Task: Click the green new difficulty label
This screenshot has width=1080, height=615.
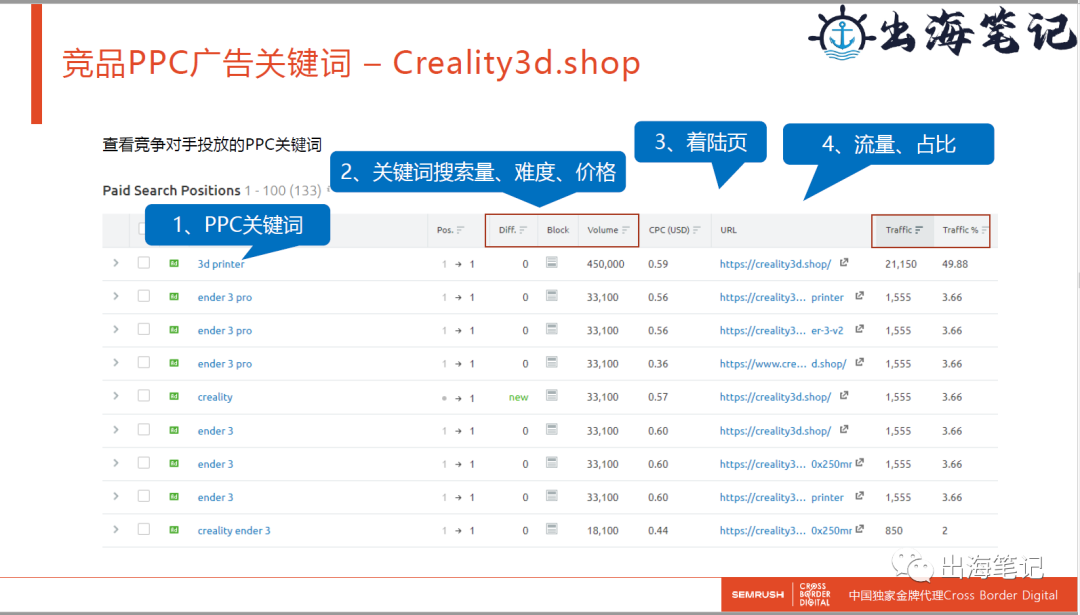Action: pyautogui.click(x=519, y=397)
